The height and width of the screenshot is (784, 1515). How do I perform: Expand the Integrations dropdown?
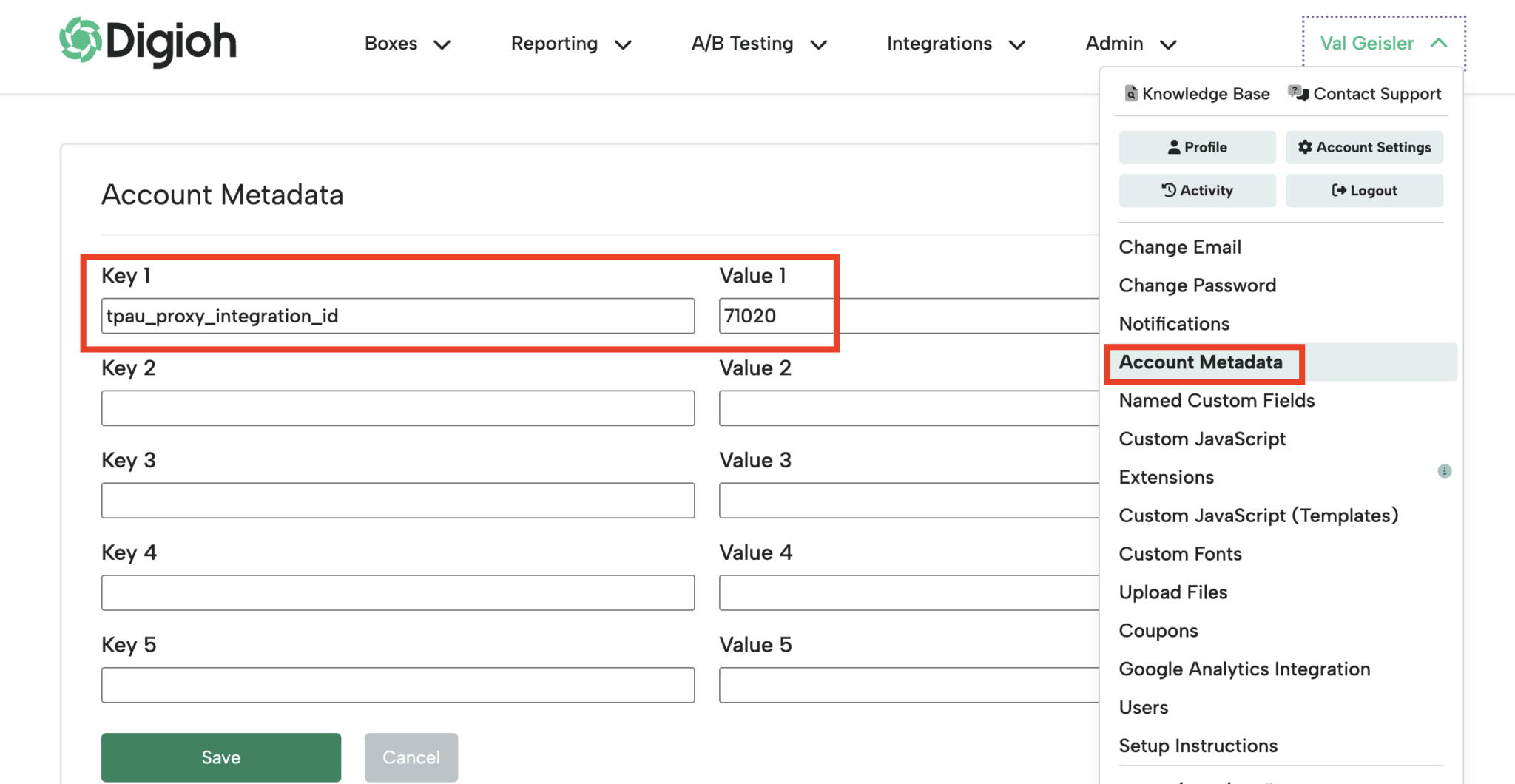click(956, 44)
